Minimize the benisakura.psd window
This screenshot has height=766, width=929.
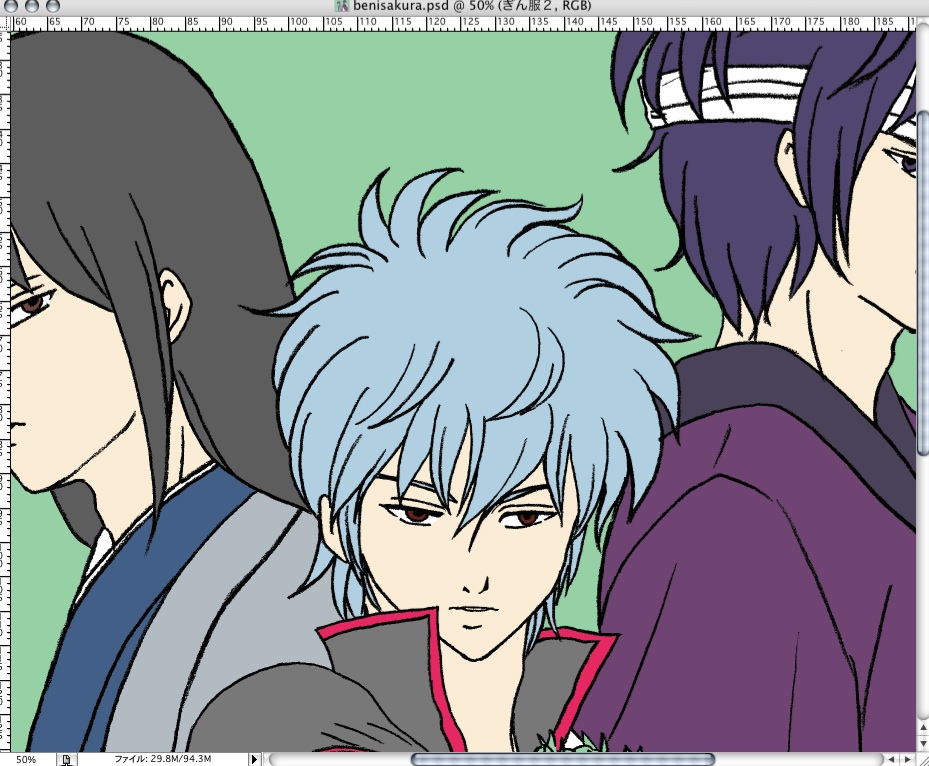[x=32, y=6]
